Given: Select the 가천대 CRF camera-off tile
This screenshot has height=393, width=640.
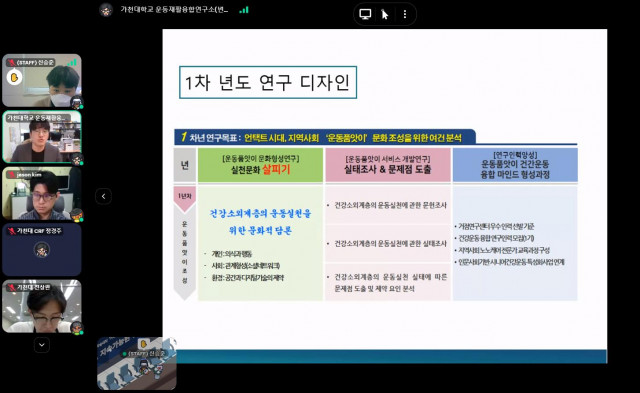Looking at the screenshot, I should pos(42,249).
